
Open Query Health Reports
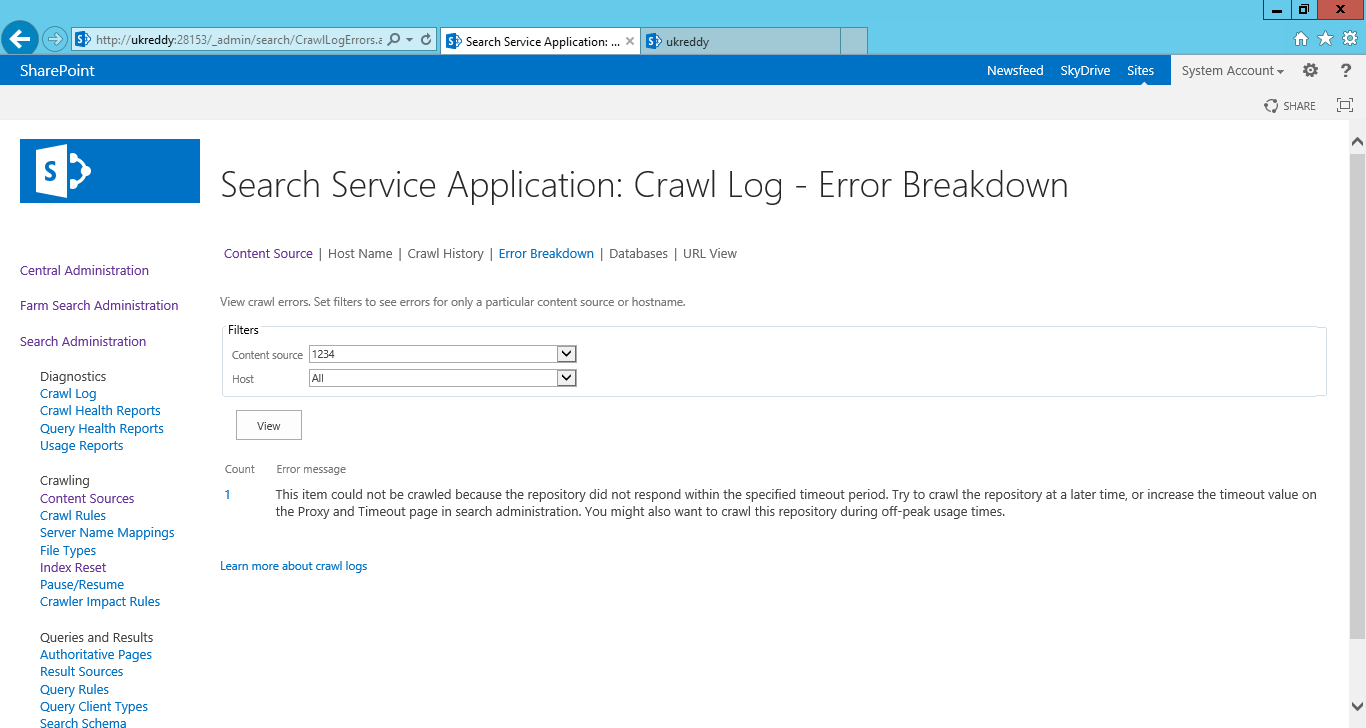[102, 429]
